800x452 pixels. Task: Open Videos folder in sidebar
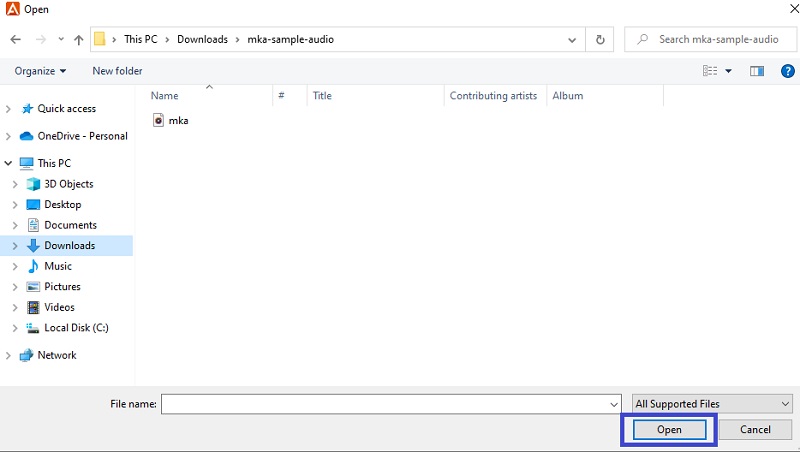[x=59, y=307]
